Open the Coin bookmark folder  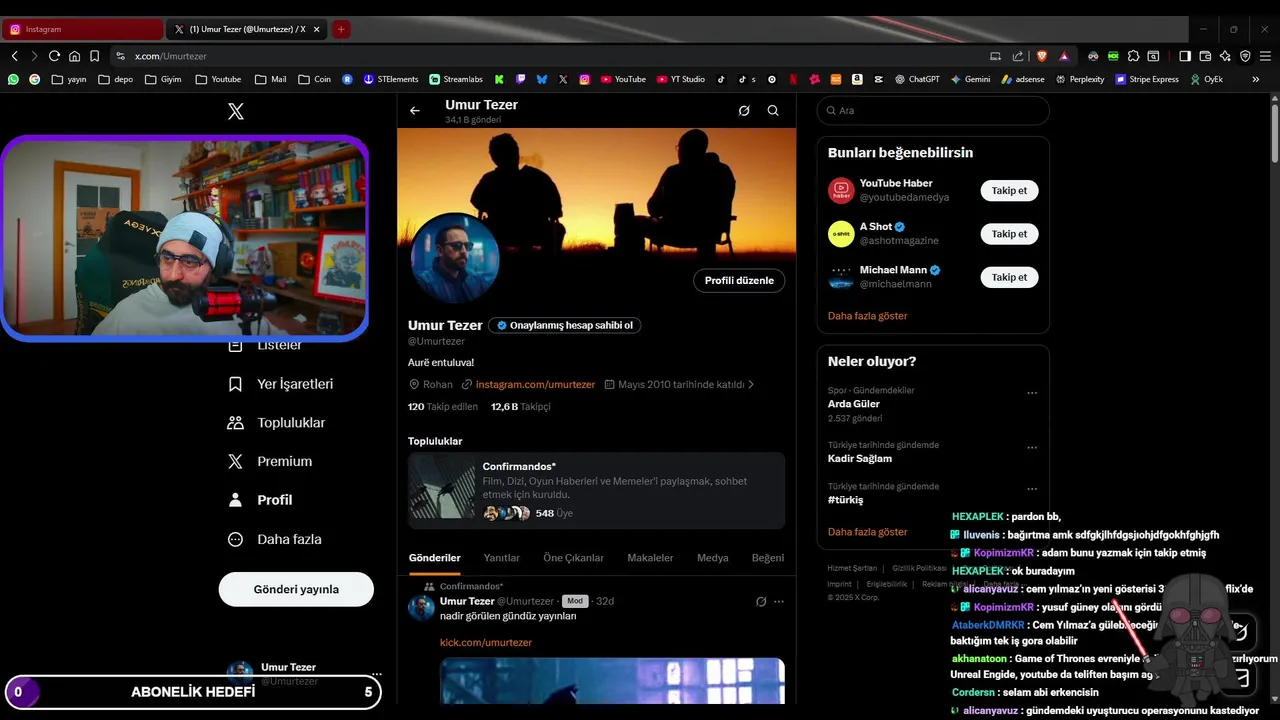click(314, 79)
